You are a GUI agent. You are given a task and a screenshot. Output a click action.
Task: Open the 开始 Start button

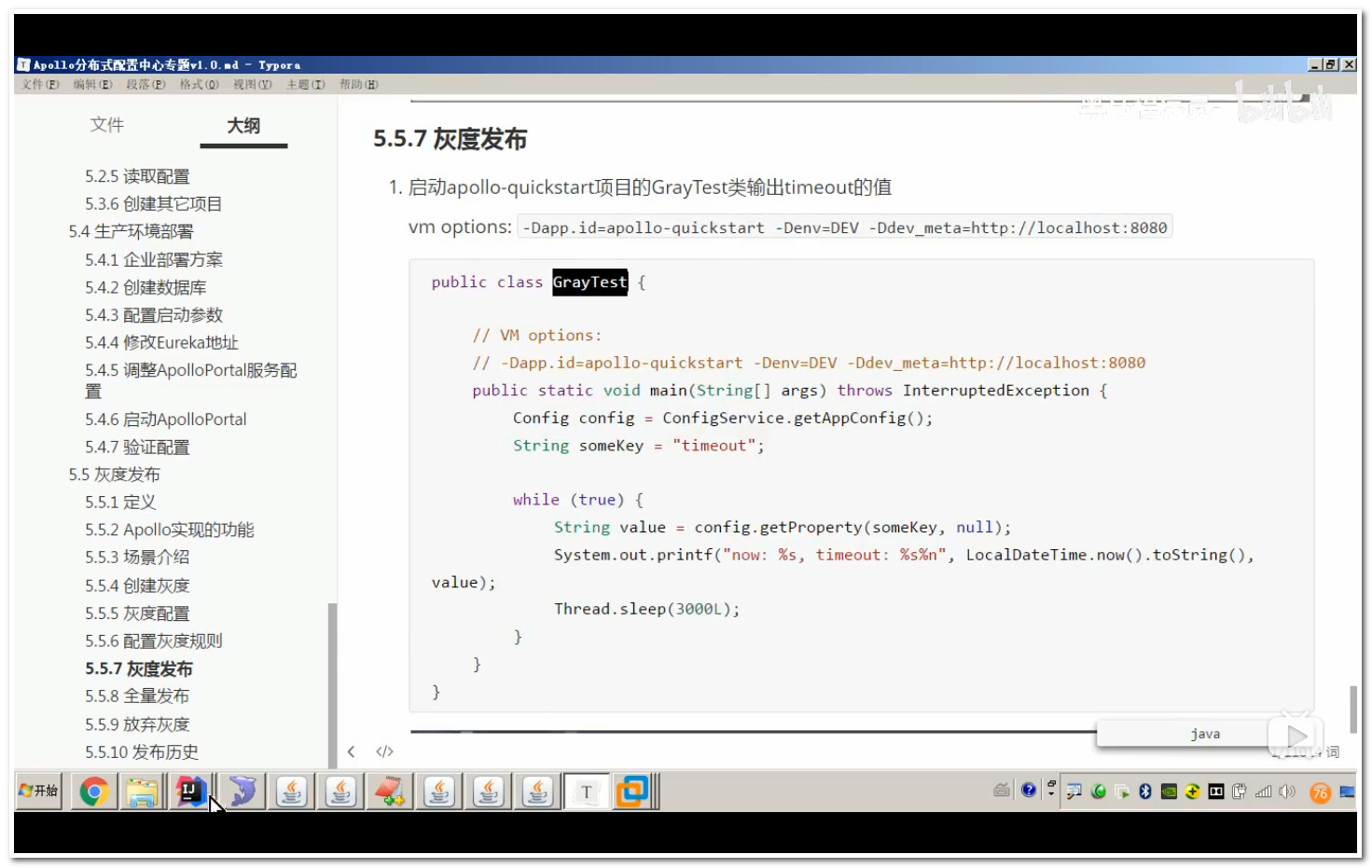[38, 791]
